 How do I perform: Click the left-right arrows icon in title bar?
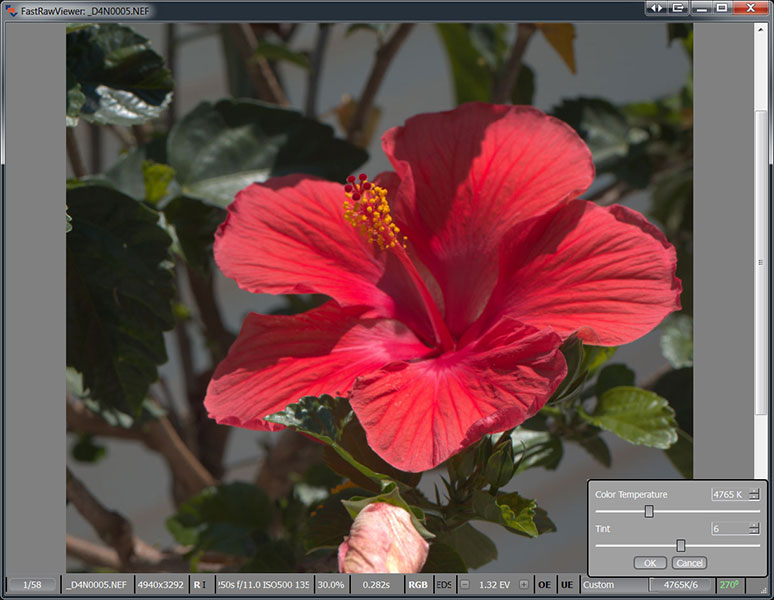656,8
